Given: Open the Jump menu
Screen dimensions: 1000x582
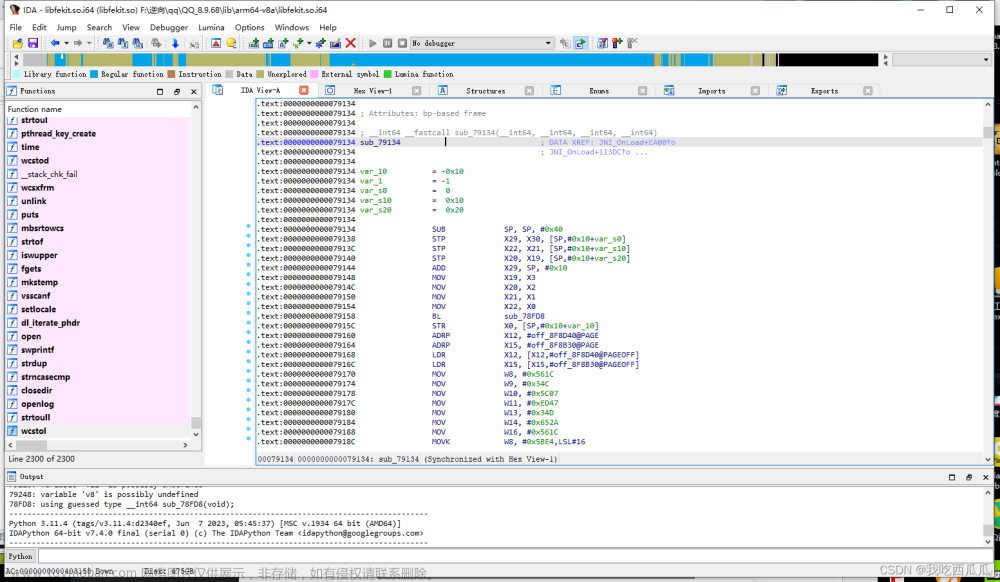Looking at the screenshot, I should (66, 27).
